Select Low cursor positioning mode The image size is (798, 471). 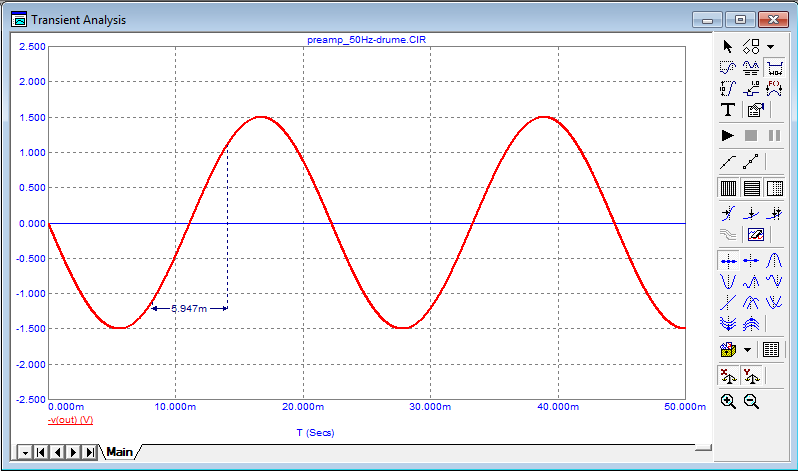(x=774, y=281)
